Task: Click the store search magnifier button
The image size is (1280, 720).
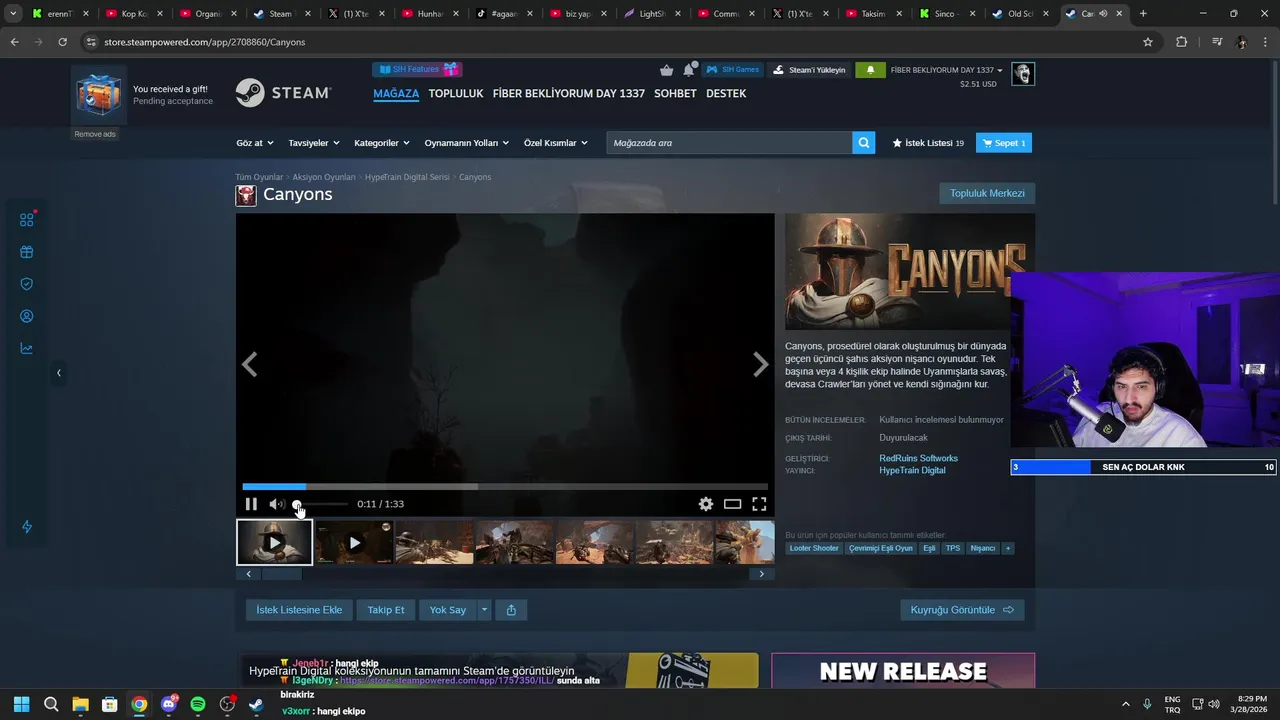Action: [864, 143]
